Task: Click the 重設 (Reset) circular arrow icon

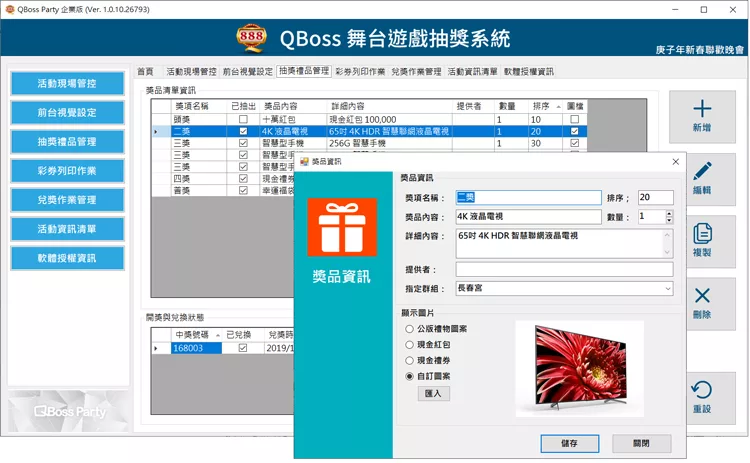Action: click(x=701, y=391)
